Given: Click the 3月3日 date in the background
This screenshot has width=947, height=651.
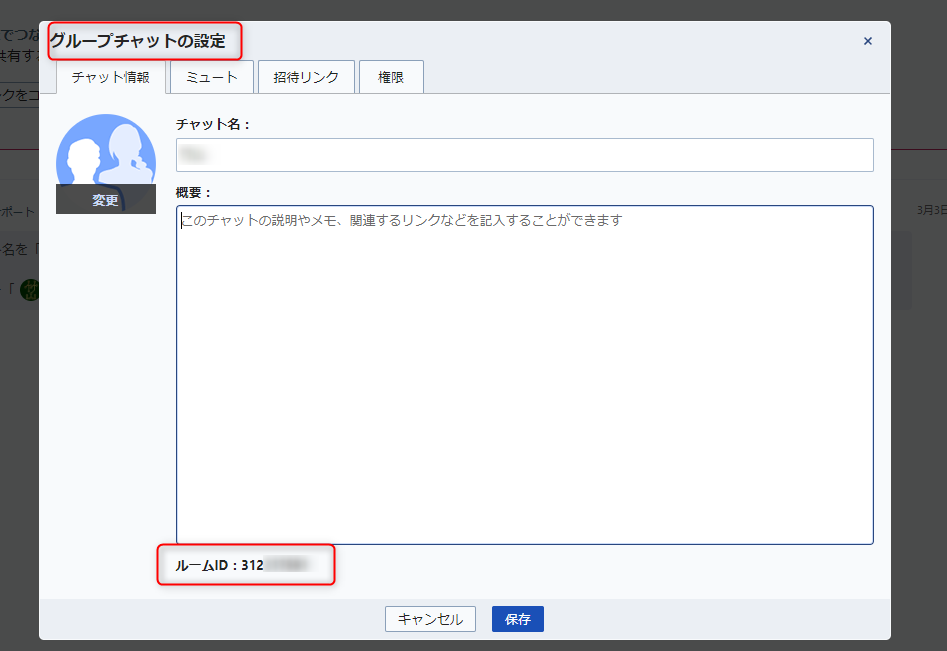Looking at the screenshot, I should [x=930, y=211].
